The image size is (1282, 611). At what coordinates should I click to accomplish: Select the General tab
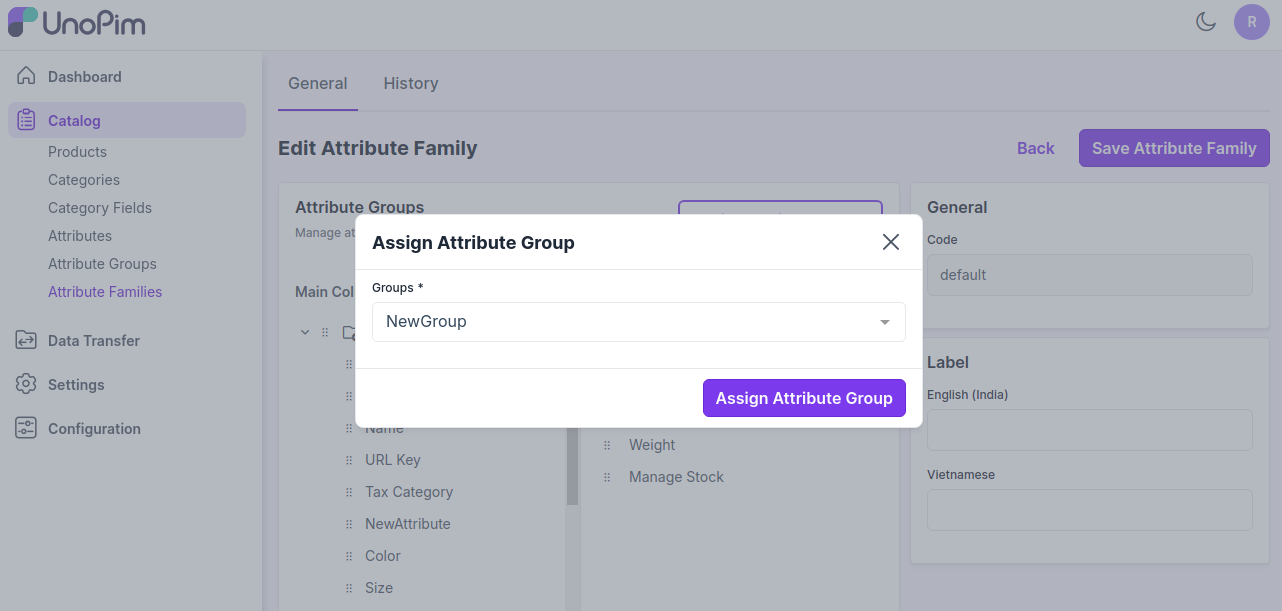317,83
